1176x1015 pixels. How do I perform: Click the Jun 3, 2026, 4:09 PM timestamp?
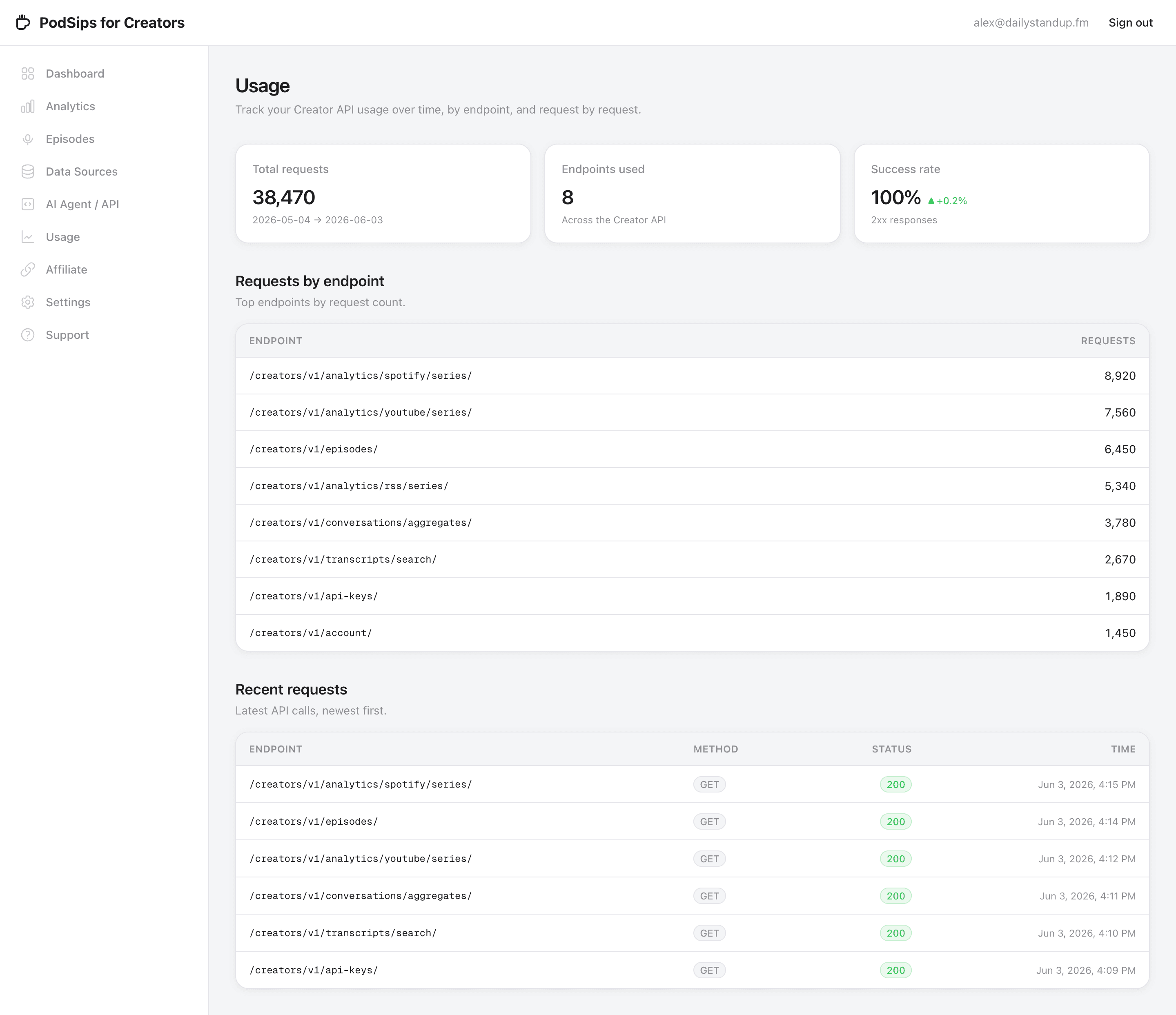[1086, 970]
